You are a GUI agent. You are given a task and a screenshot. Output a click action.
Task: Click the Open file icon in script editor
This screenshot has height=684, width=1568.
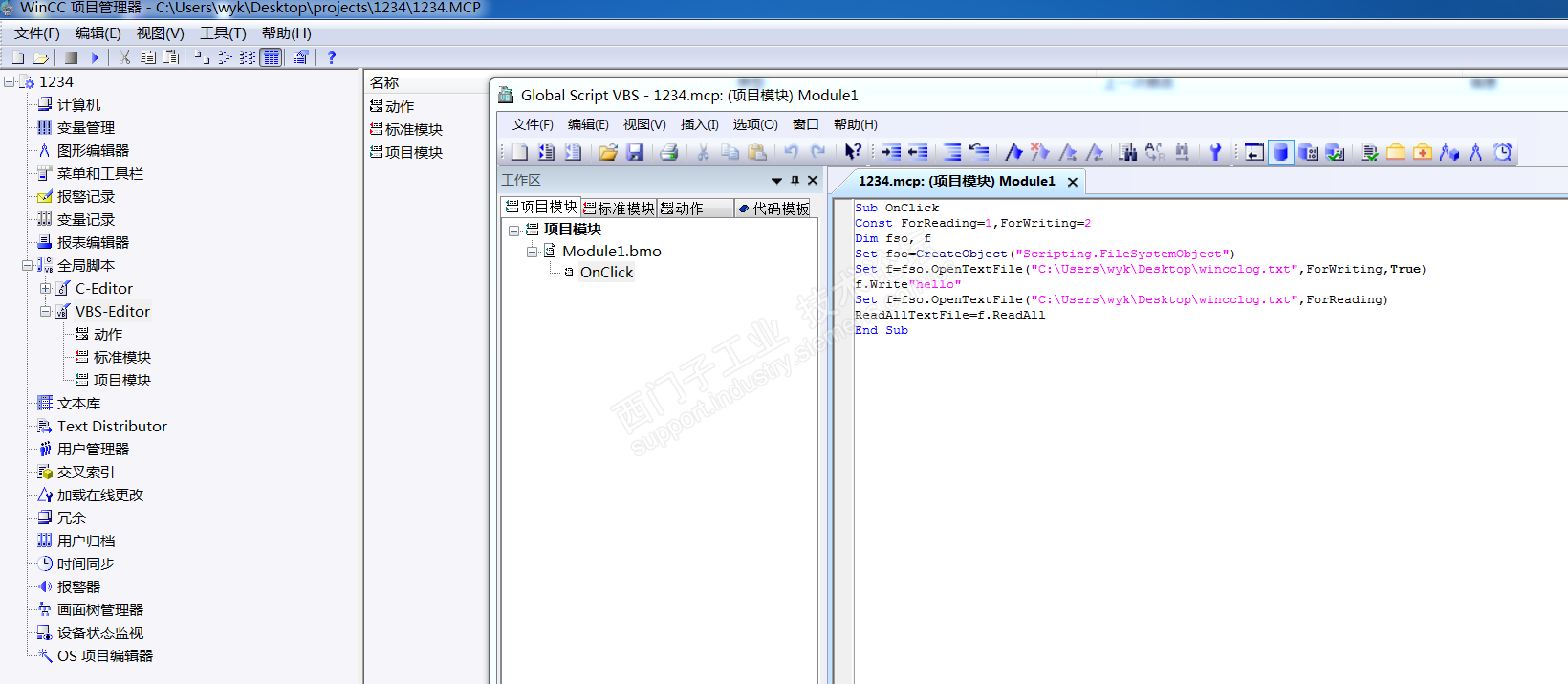click(x=607, y=151)
